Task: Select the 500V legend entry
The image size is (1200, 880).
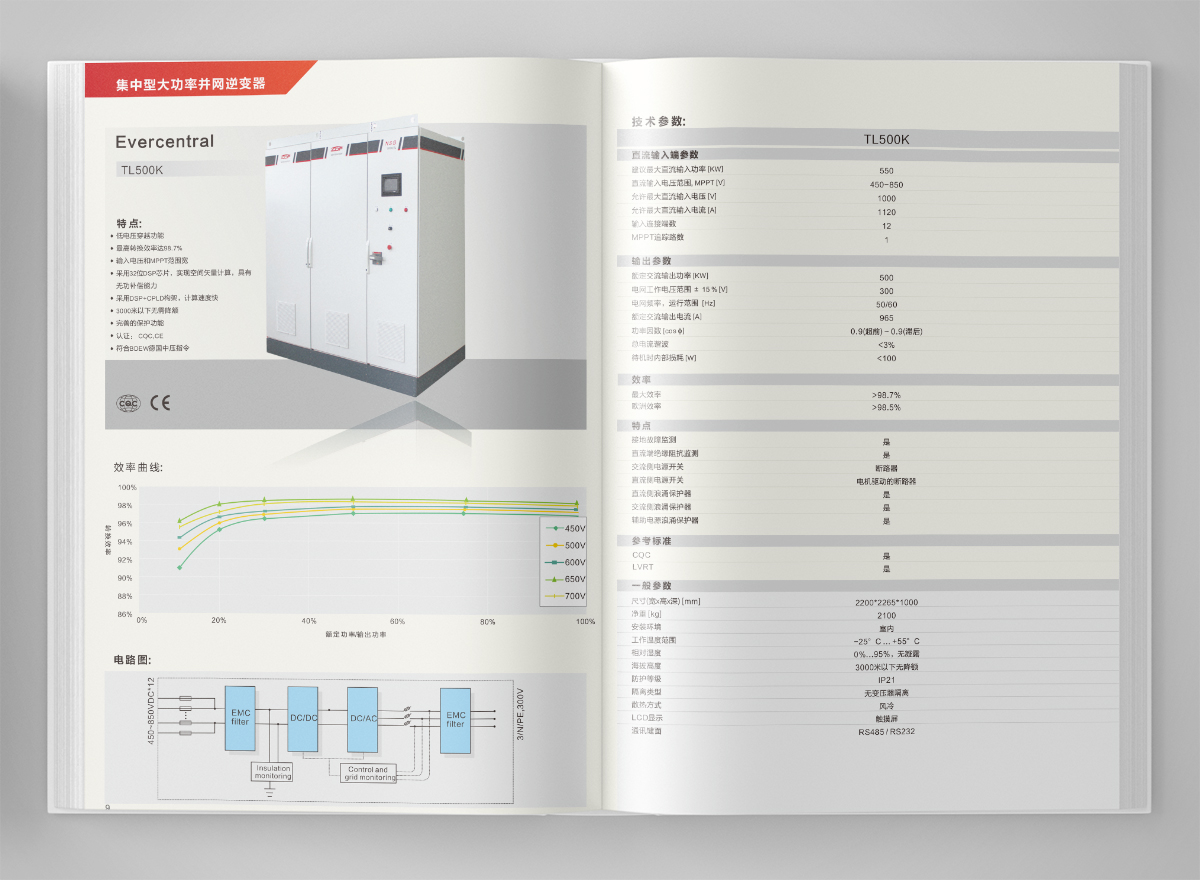Action: click(x=564, y=545)
